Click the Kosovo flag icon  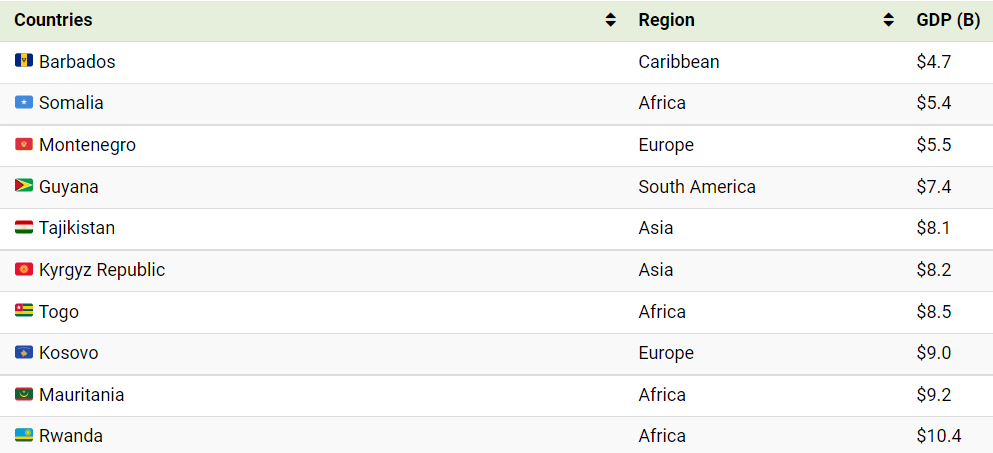(x=23, y=352)
